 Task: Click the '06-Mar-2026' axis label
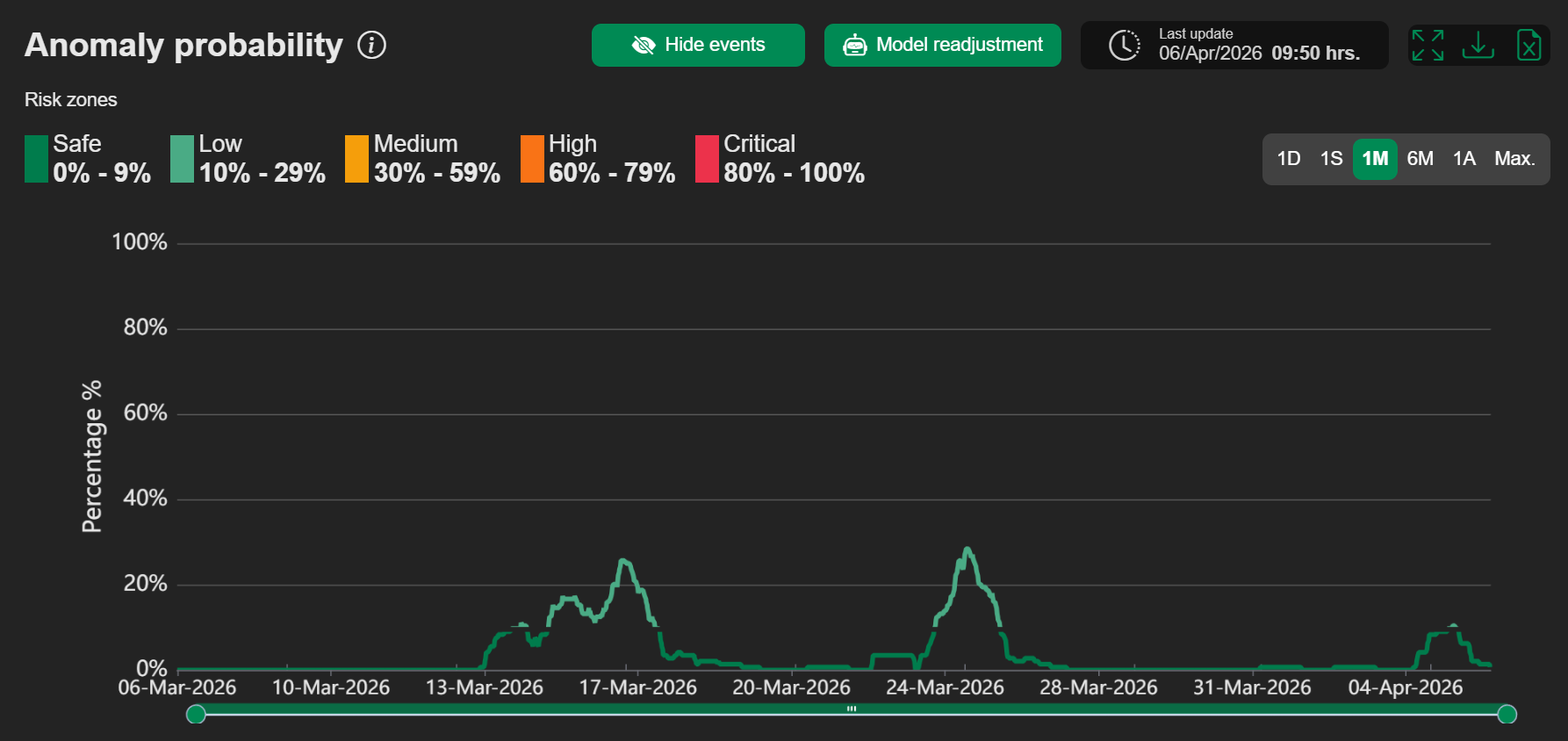coord(177,687)
